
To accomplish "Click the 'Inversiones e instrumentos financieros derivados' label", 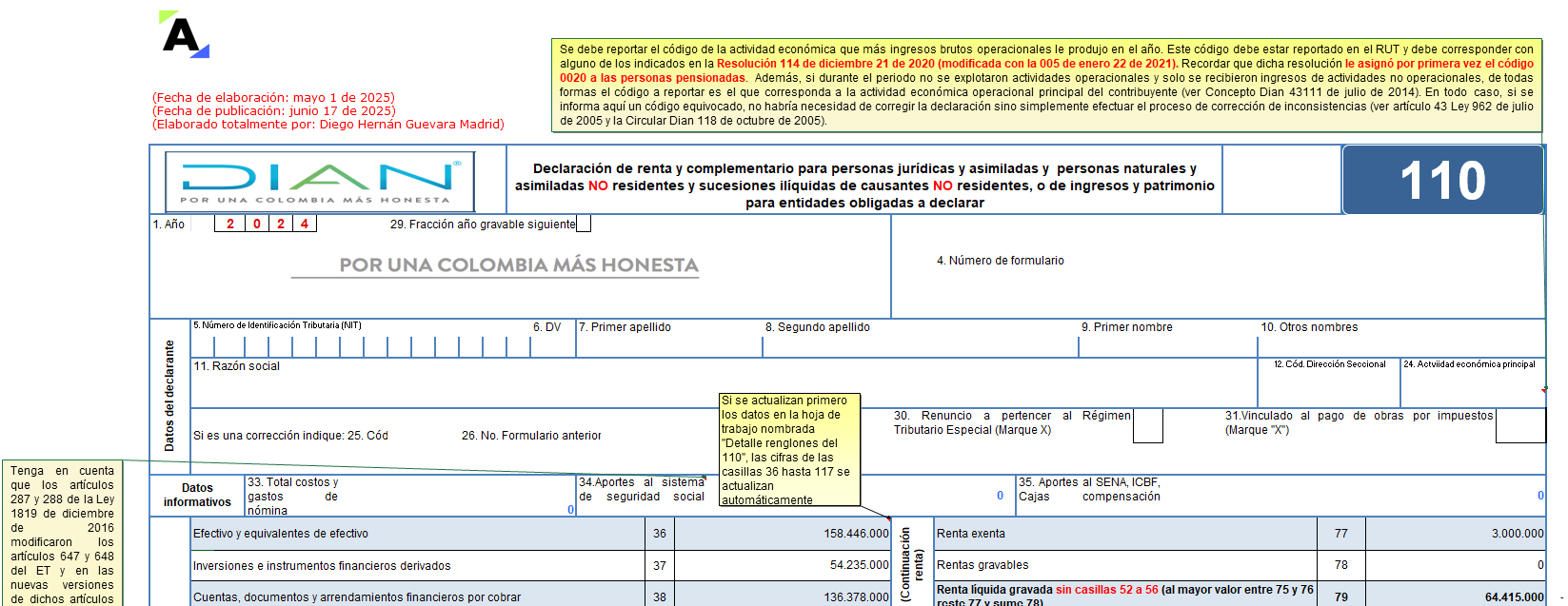I will tap(322, 566).
